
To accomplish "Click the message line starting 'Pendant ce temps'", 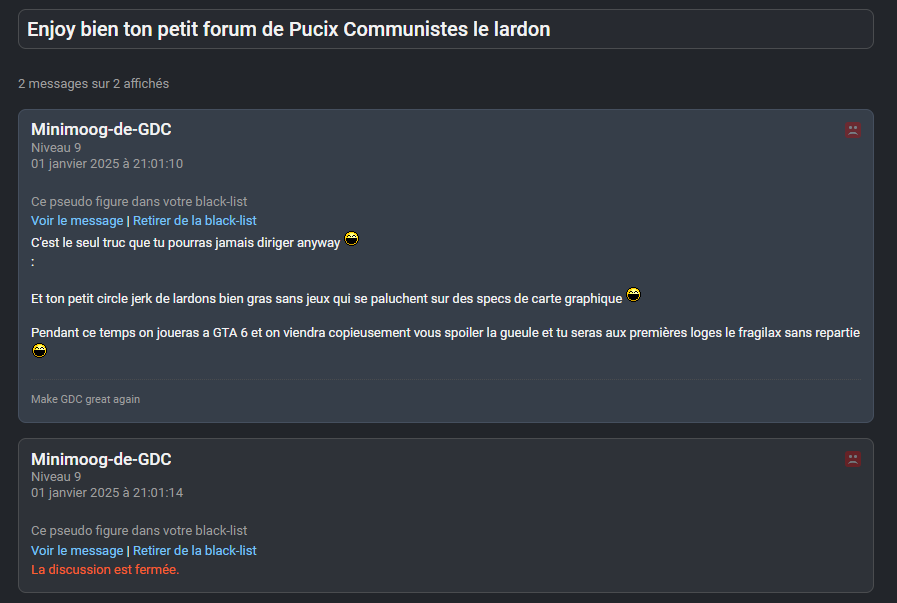I will (x=445, y=332).
